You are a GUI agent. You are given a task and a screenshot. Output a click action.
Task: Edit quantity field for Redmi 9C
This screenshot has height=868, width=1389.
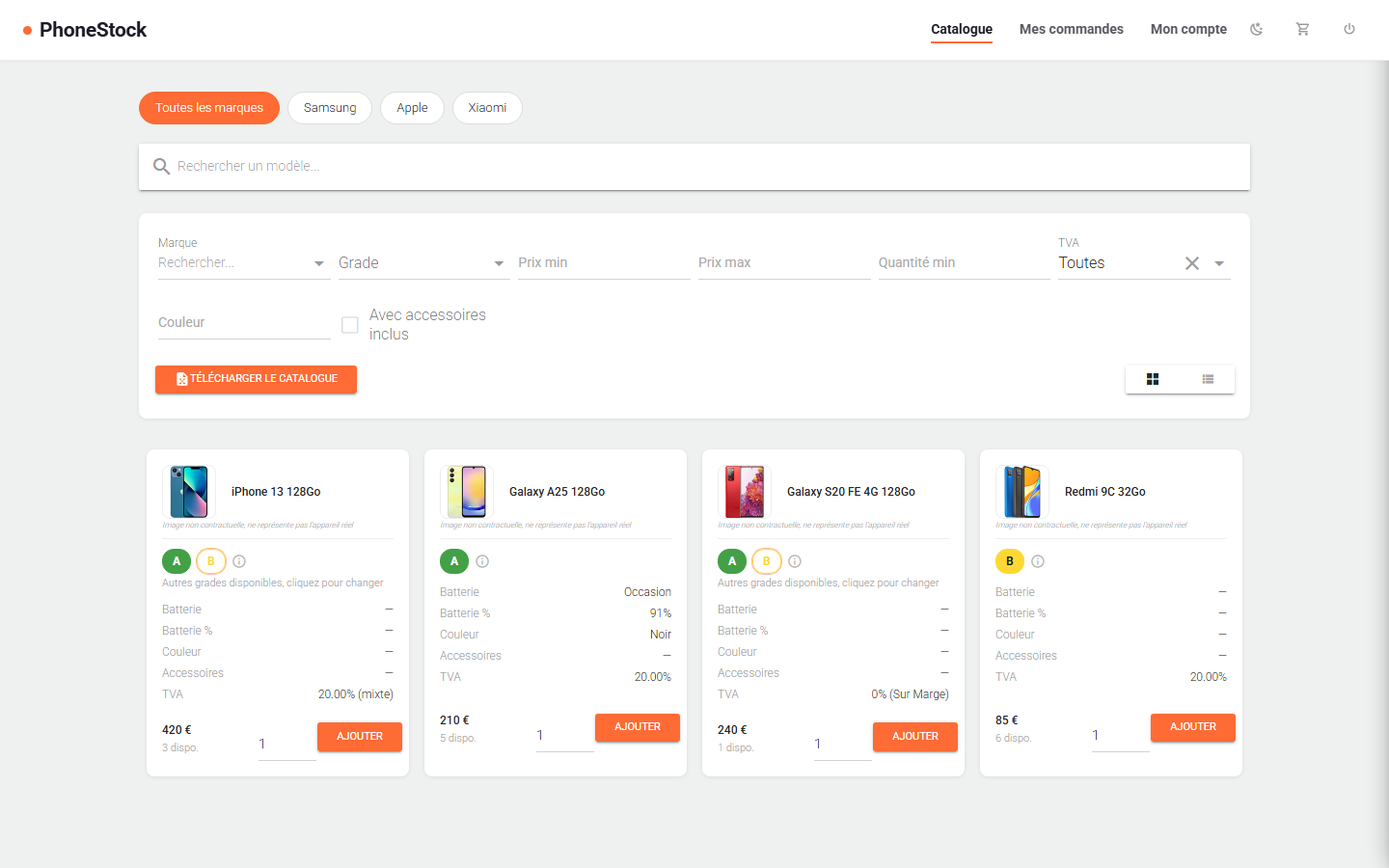pyautogui.click(x=1121, y=736)
